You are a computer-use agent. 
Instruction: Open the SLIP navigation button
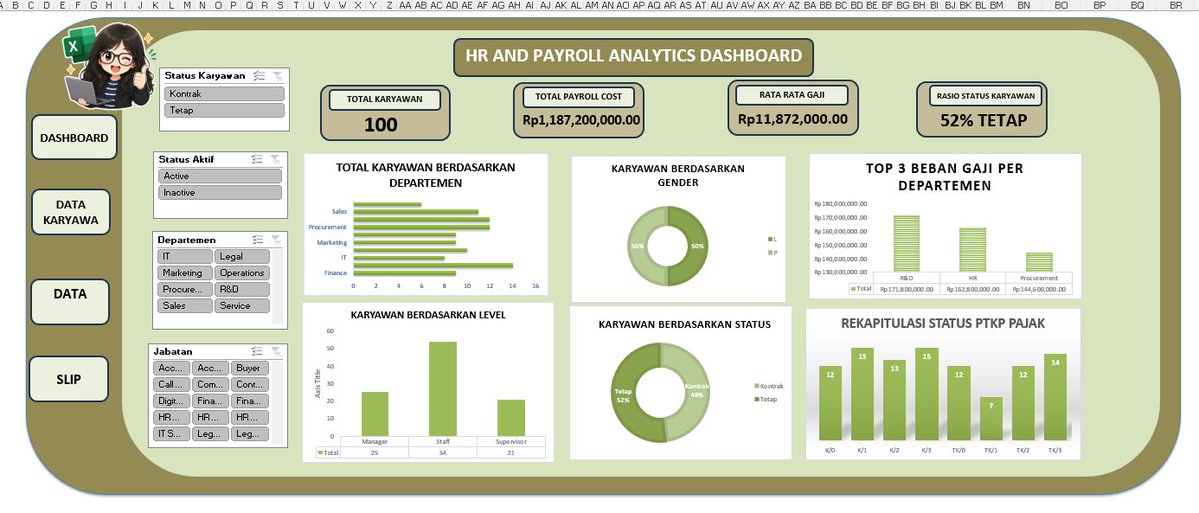click(x=69, y=379)
